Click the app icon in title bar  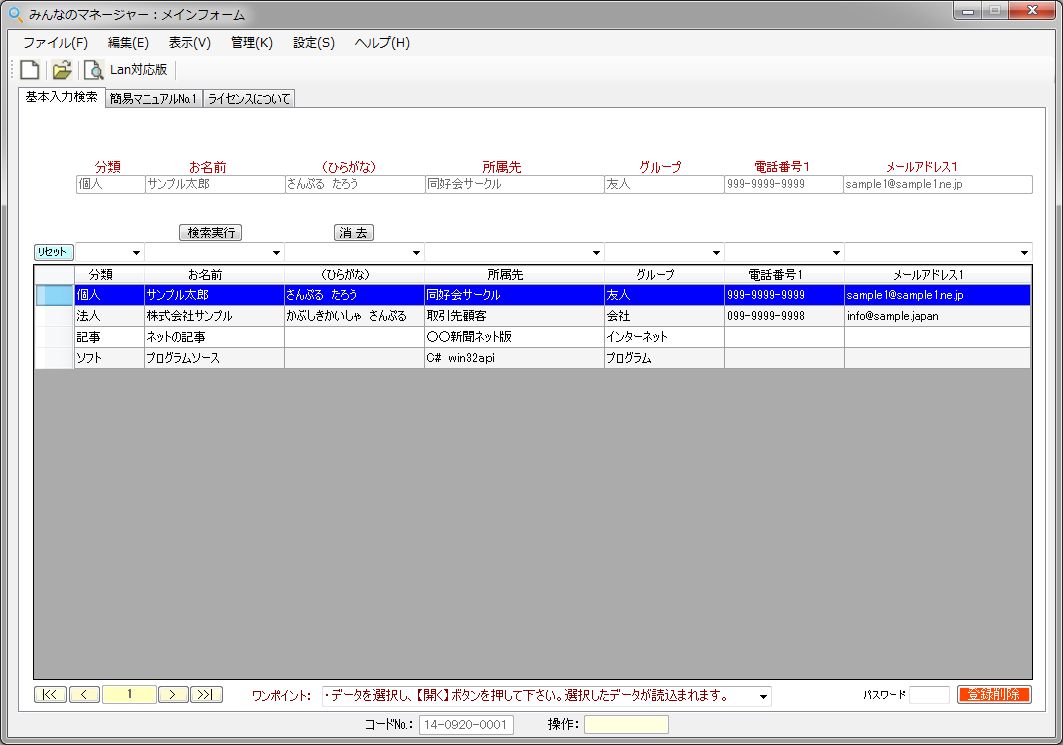pyautogui.click(x=15, y=14)
